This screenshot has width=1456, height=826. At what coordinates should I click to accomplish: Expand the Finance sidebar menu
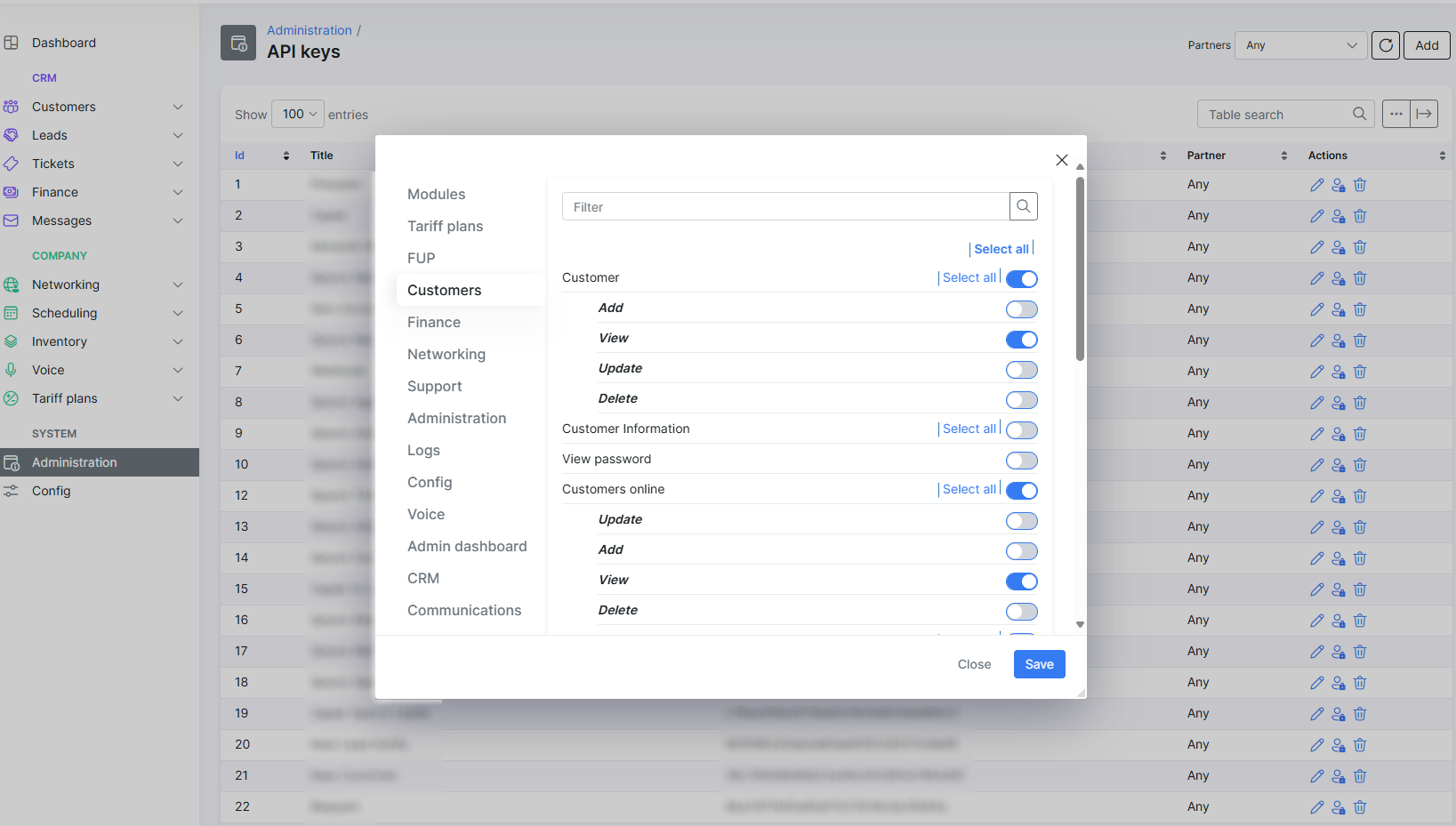[178, 192]
